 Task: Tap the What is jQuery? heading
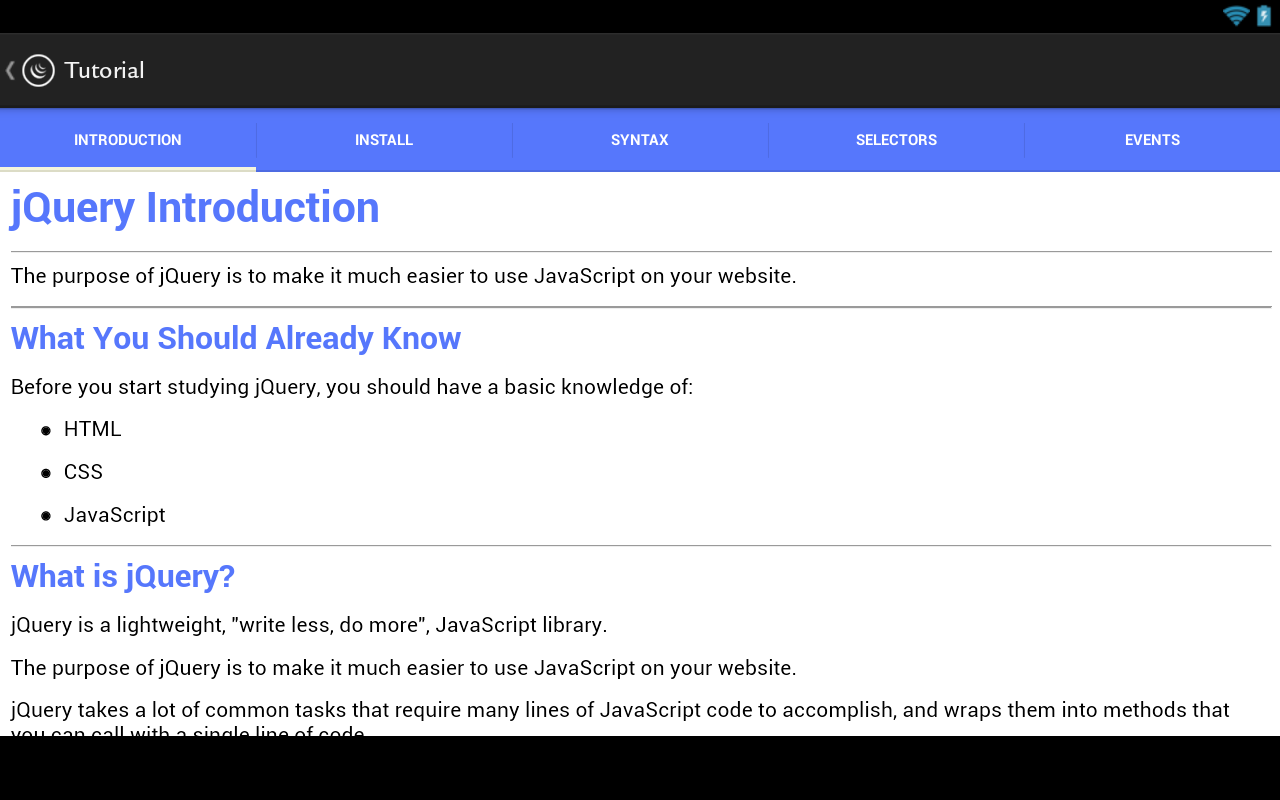pyautogui.click(x=123, y=576)
